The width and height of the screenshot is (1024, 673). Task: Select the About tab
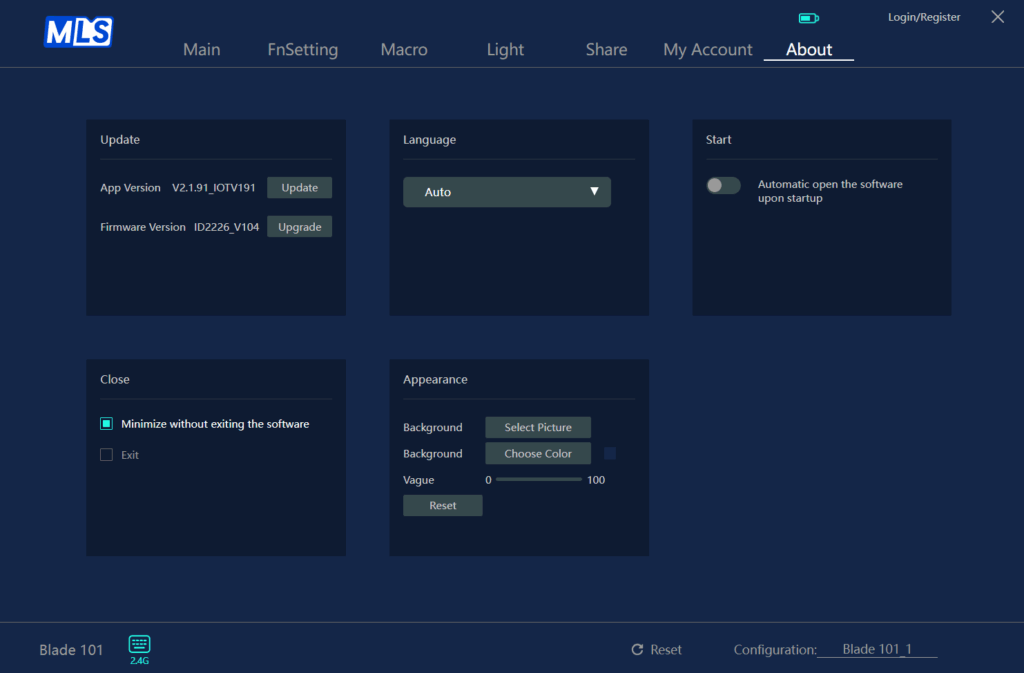tap(808, 50)
